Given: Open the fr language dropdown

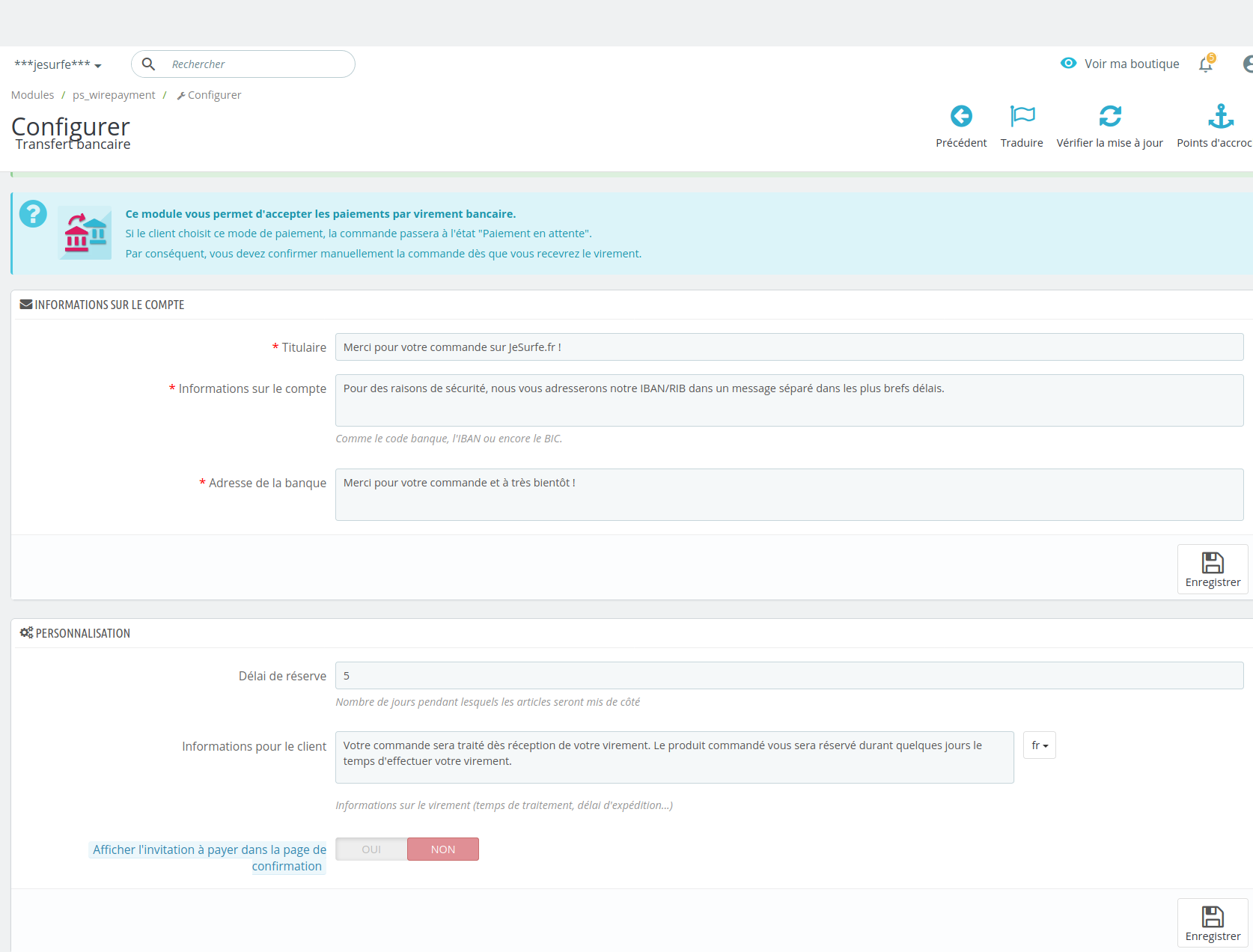Looking at the screenshot, I should pyautogui.click(x=1039, y=745).
